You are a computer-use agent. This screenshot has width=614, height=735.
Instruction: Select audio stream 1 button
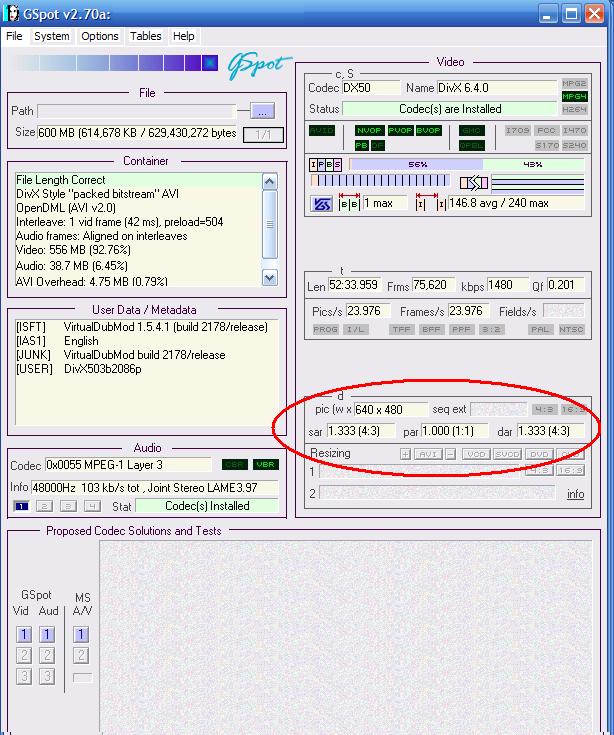point(22,506)
